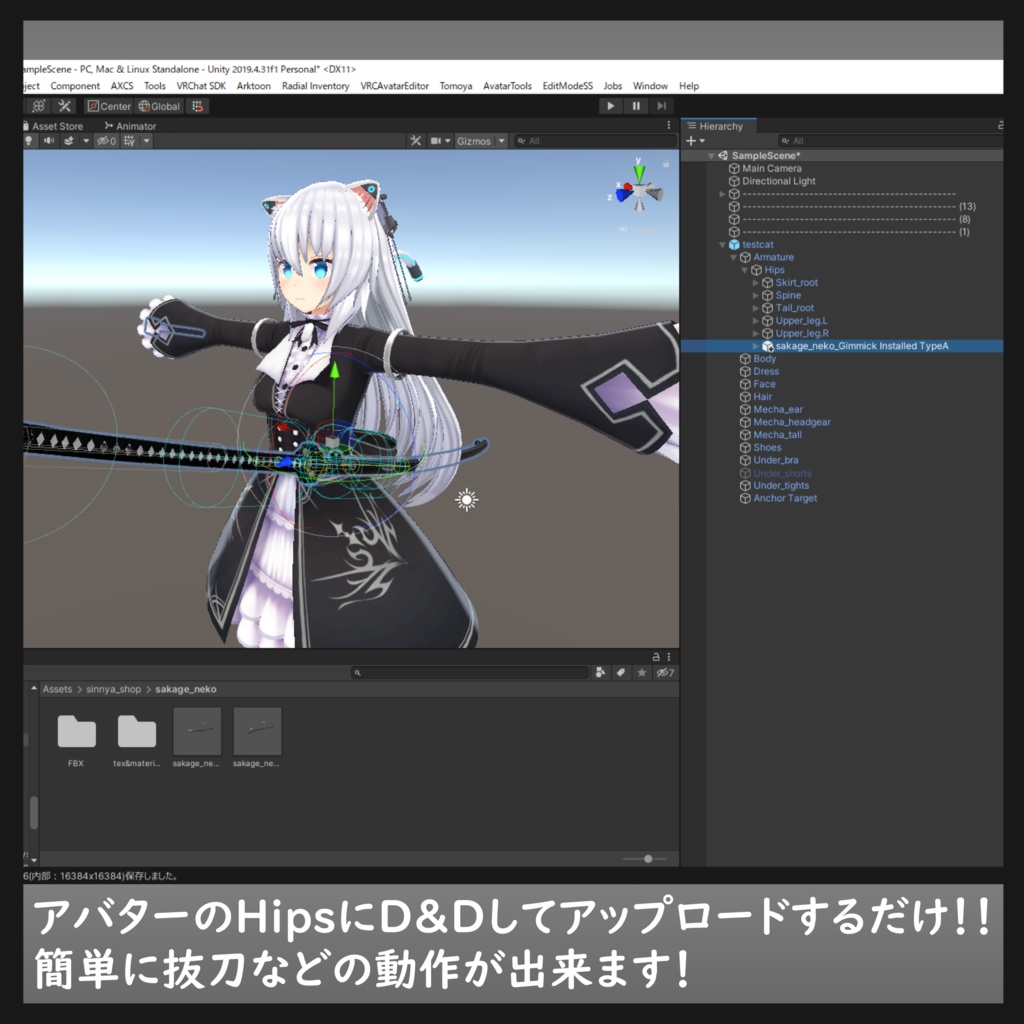Toggle hidden packages visibility 7 icon
Viewport: 1024px width, 1024px height.
665,673
